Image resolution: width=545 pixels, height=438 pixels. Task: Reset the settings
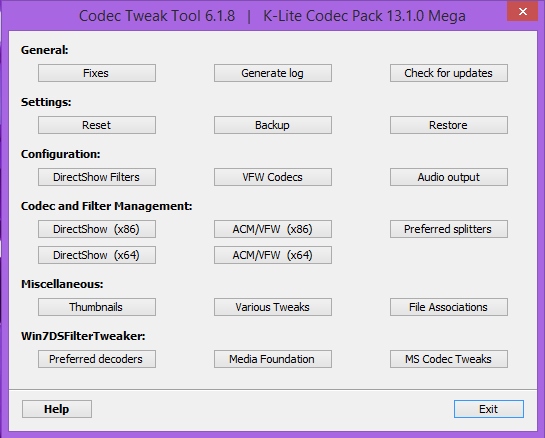[97, 125]
